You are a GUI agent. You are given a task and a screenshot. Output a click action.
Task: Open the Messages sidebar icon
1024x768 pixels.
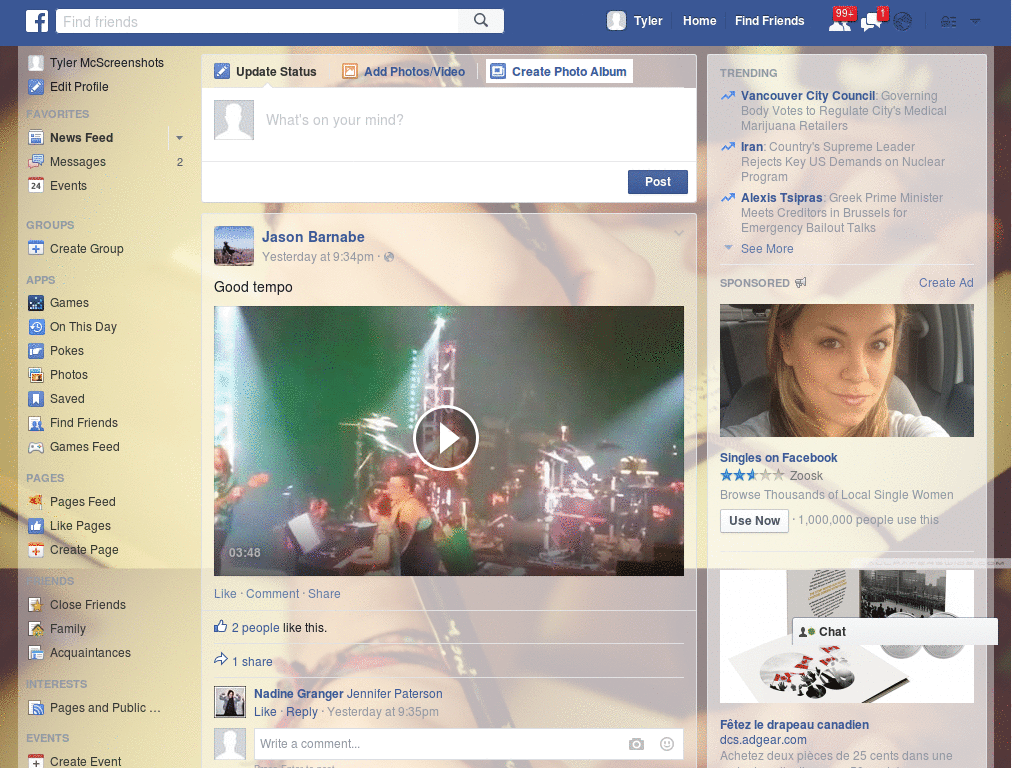click(x=36, y=162)
